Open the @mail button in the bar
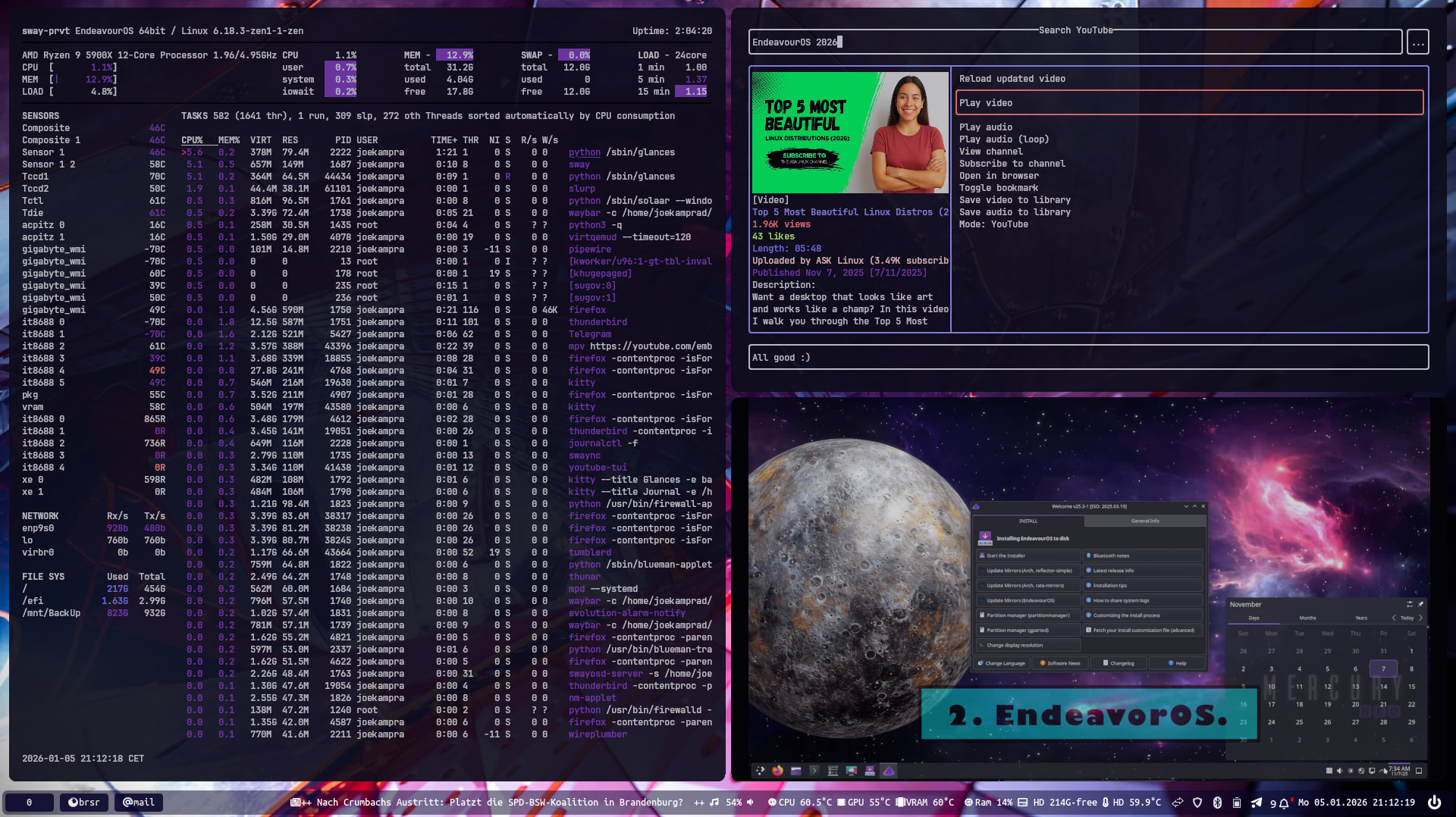The image size is (1456, 817). point(139,803)
